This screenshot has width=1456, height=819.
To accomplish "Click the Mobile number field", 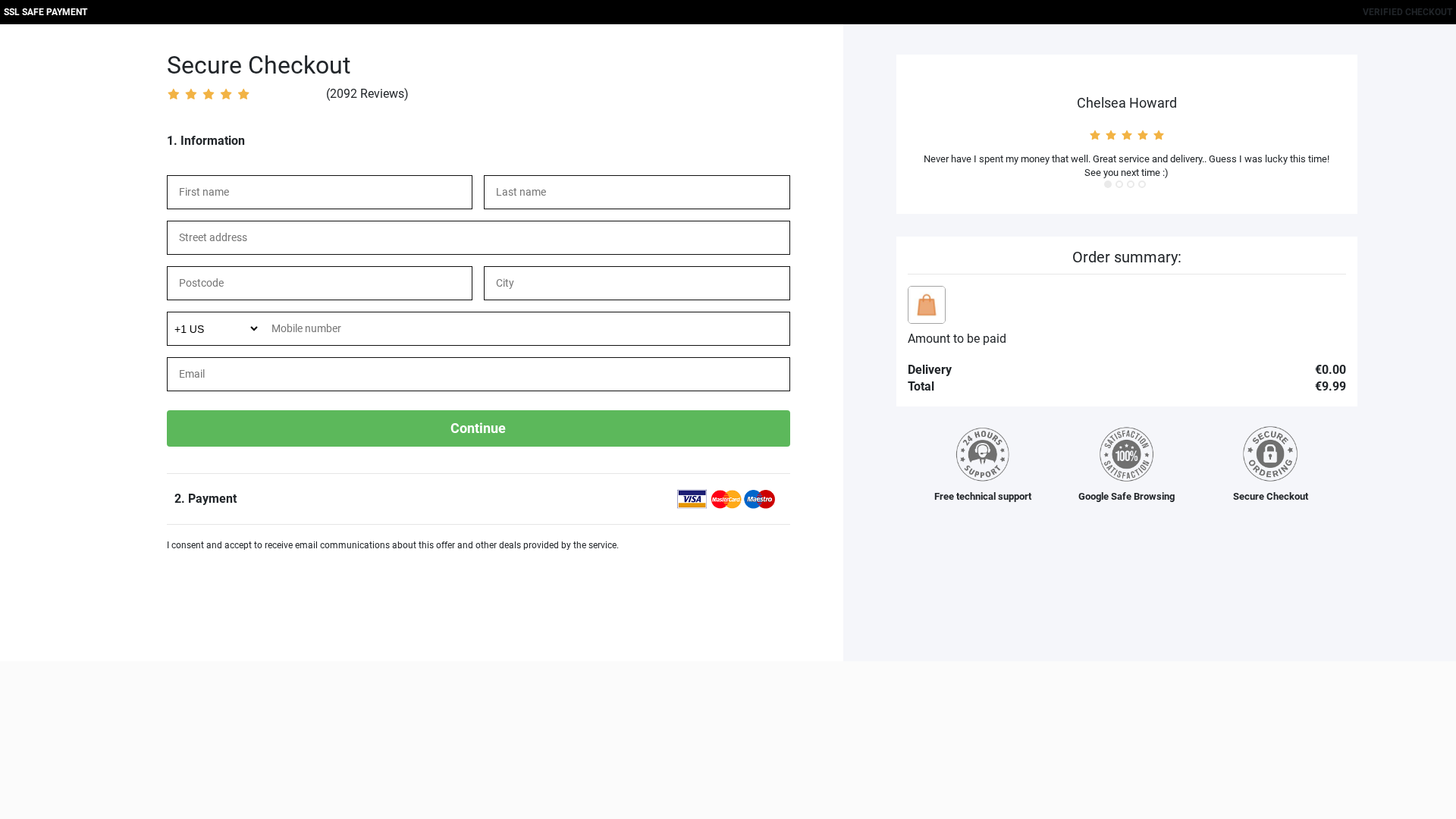I will pyautogui.click(x=526, y=328).
